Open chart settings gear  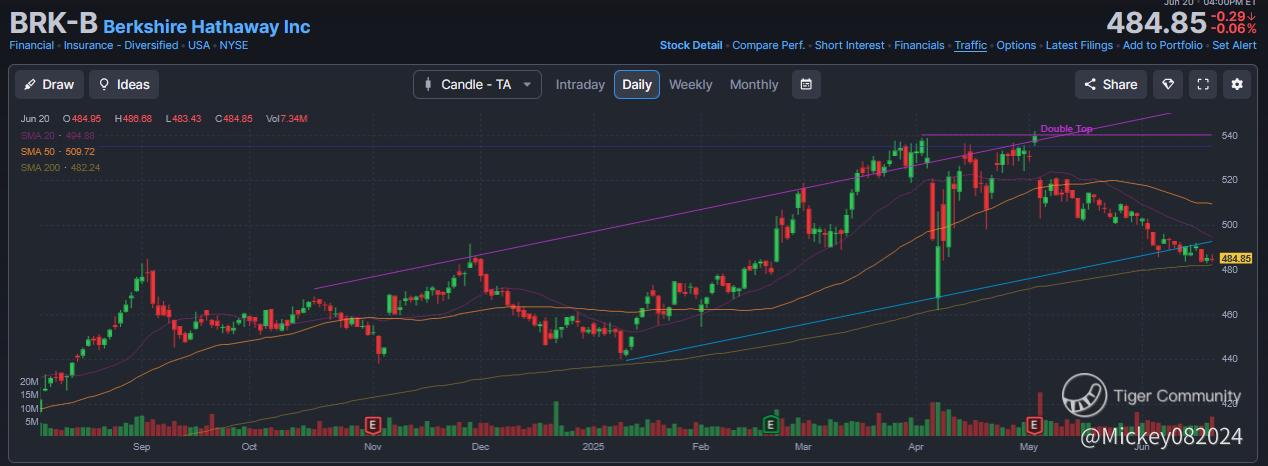tap(1237, 84)
